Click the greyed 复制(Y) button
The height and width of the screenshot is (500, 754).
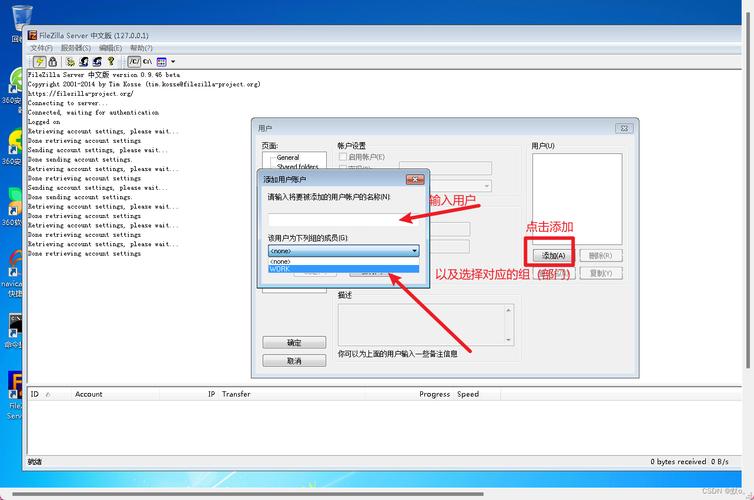point(601,274)
